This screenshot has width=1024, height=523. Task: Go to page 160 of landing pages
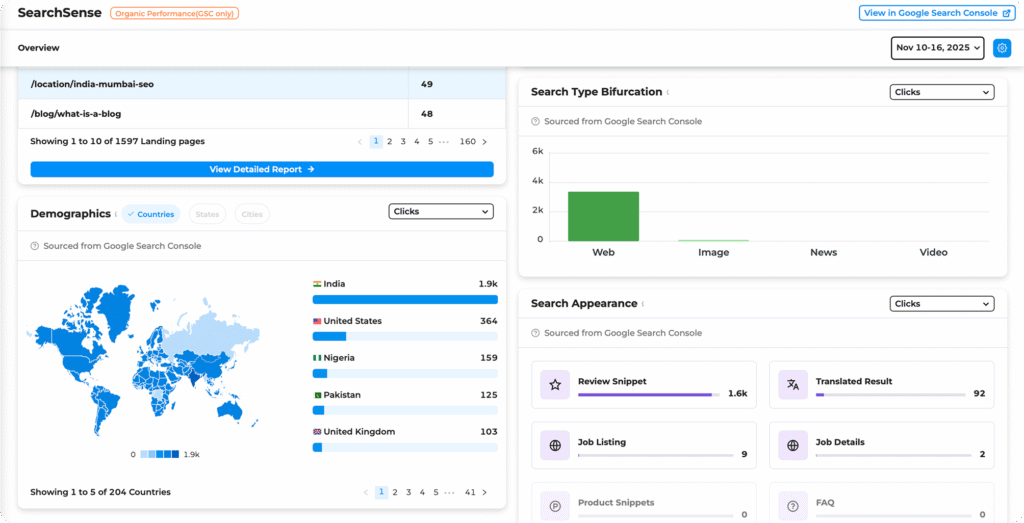pyautogui.click(x=467, y=142)
